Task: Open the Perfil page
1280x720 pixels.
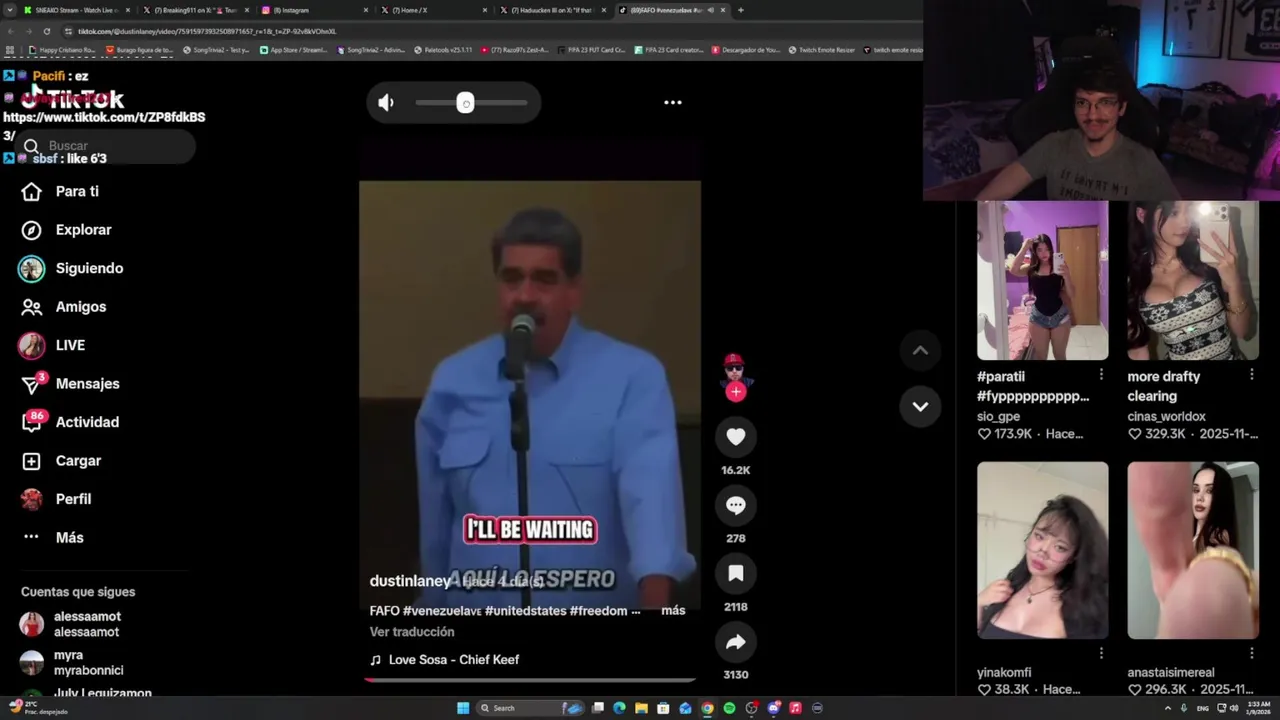Action: click(57, 499)
